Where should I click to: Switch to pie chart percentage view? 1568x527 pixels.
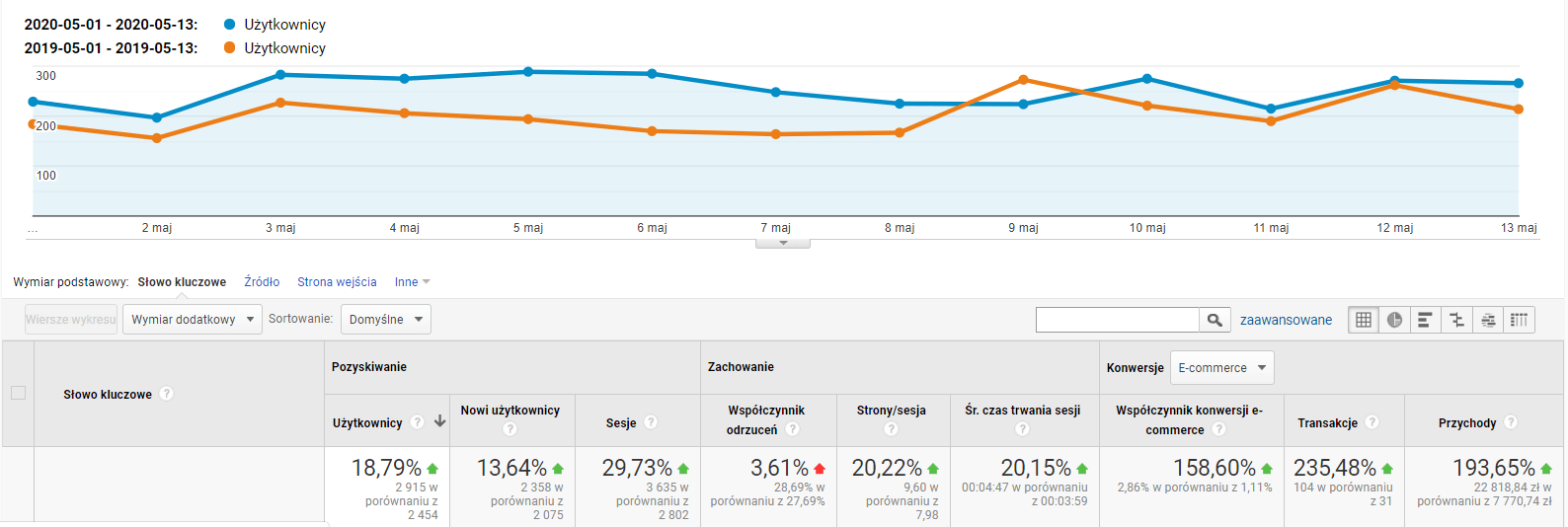point(1394,320)
